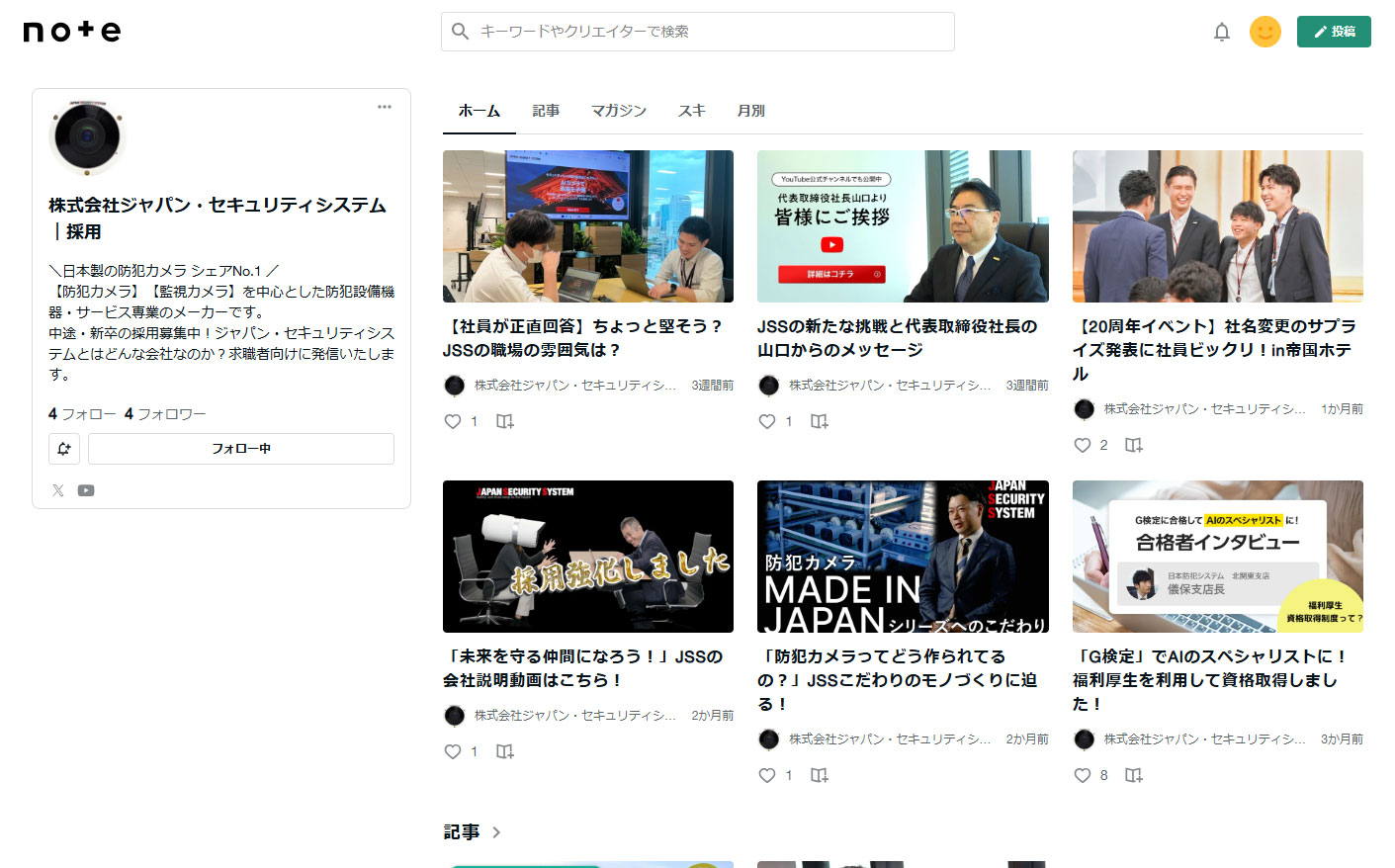Image resolution: width=1395 pixels, height=868 pixels.
Task: Open the 「G検定」でAIのスペシャリスト article title
Action: pos(1211,680)
